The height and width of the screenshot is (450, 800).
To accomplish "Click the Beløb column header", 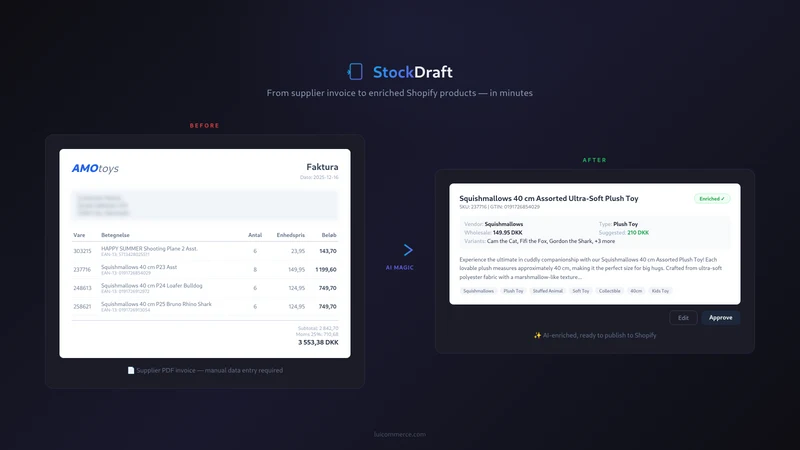I will pos(329,235).
